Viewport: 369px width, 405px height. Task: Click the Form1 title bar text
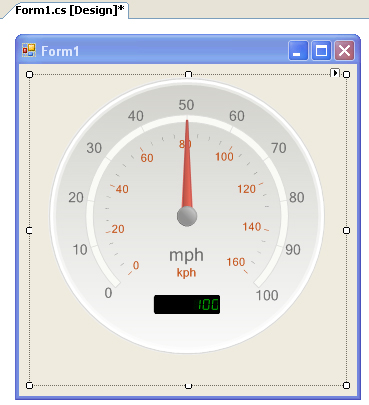60,51
